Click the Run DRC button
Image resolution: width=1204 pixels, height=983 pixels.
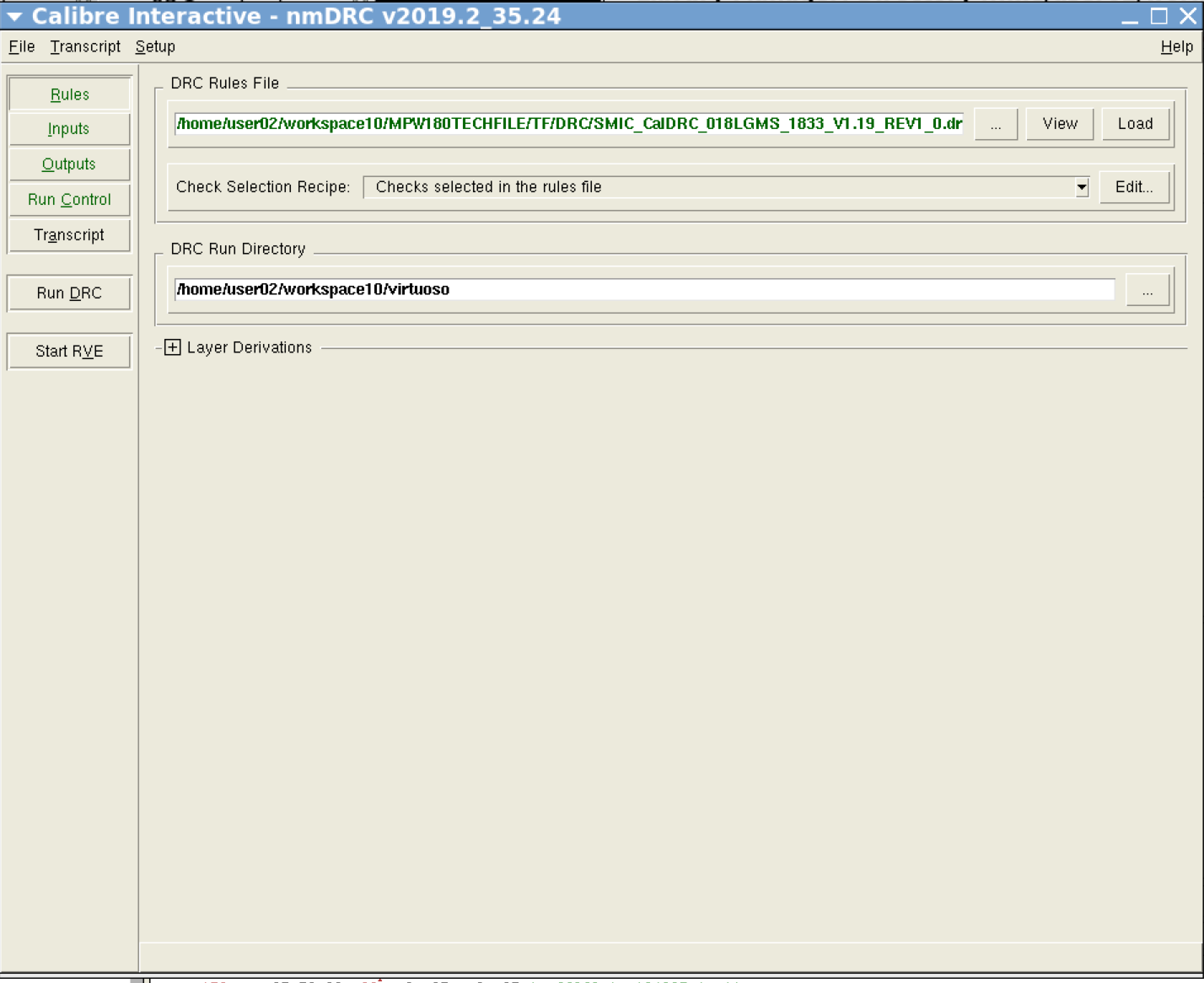click(69, 293)
